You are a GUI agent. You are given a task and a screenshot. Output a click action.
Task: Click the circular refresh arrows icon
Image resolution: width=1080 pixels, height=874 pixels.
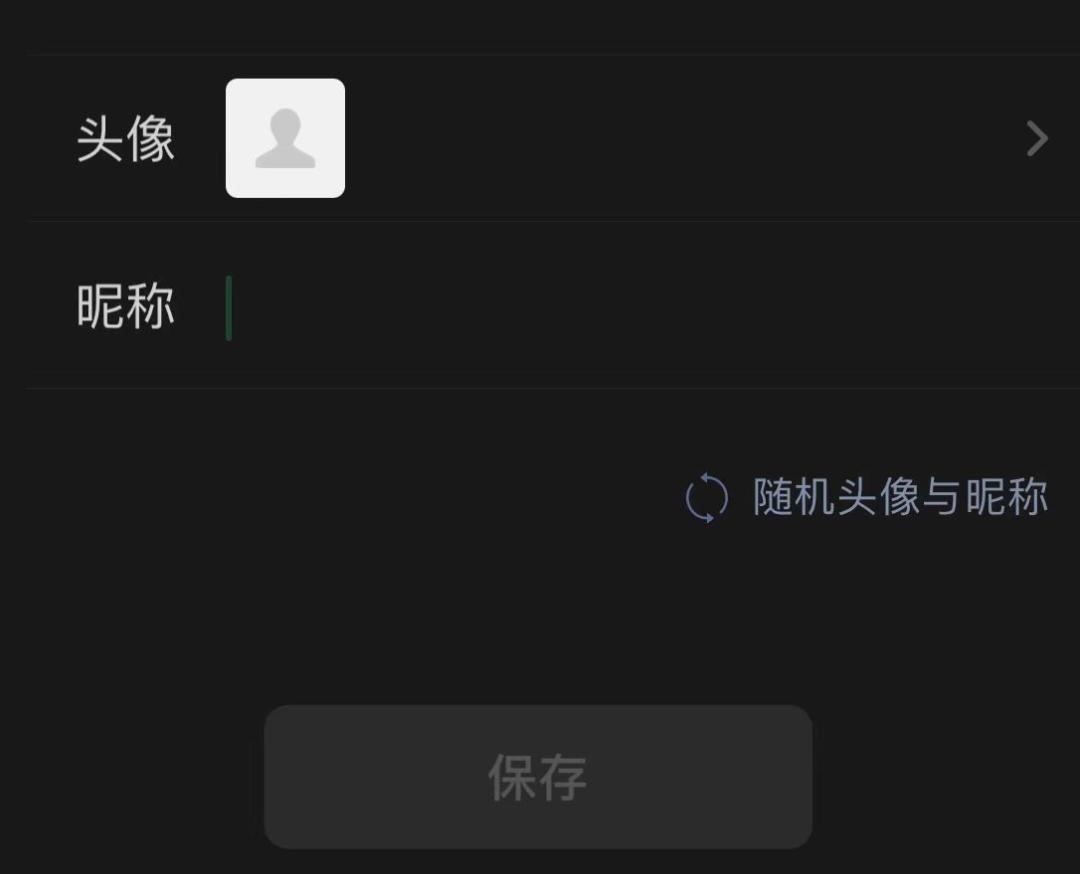click(707, 497)
